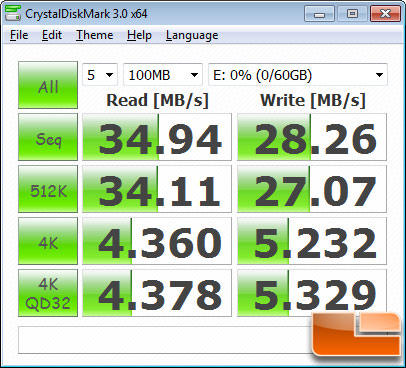The height and width of the screenshot is (368, 406).
Task: Select the 512K write result 27.07
Action: coord(312,189)
